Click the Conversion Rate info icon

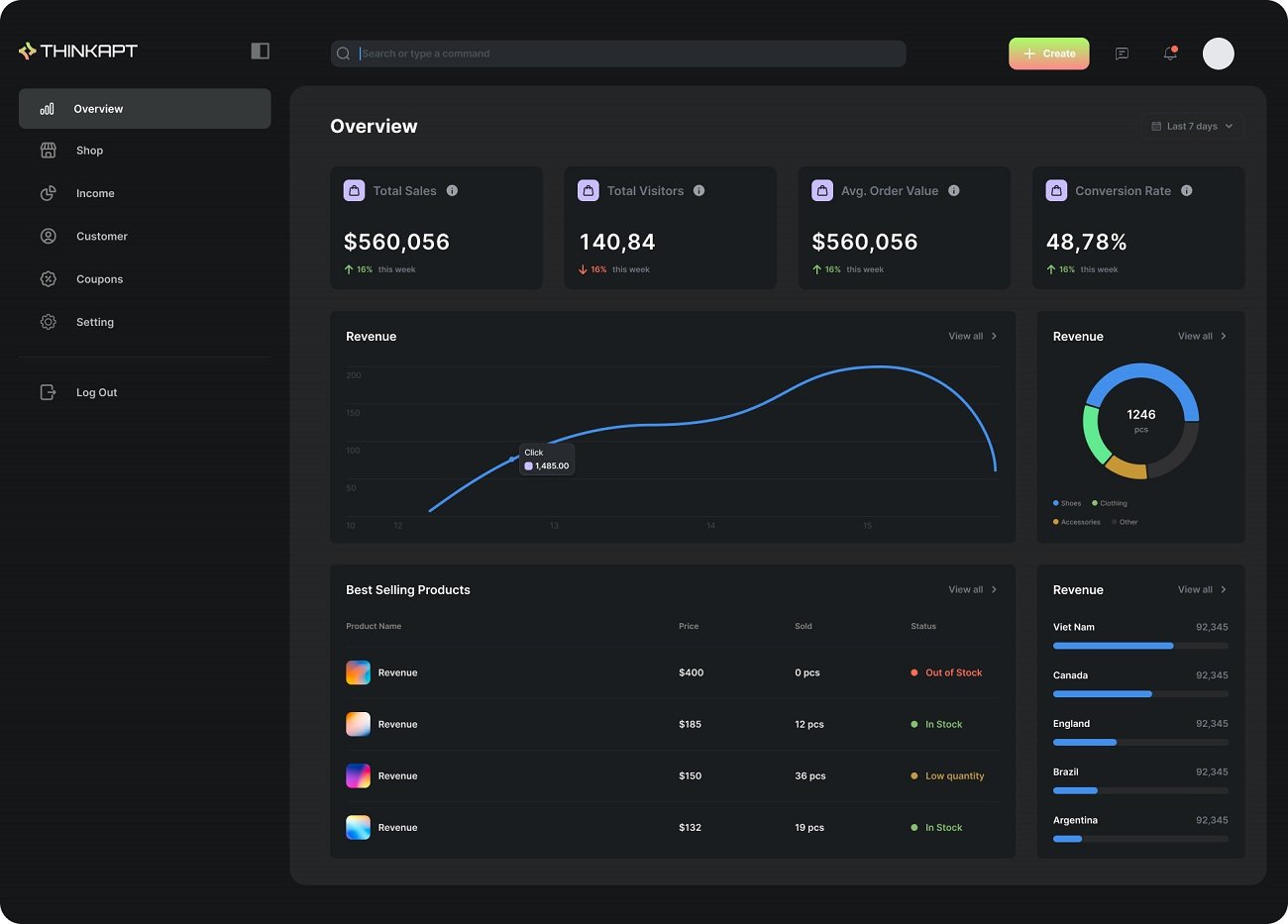coord(1186,191)
